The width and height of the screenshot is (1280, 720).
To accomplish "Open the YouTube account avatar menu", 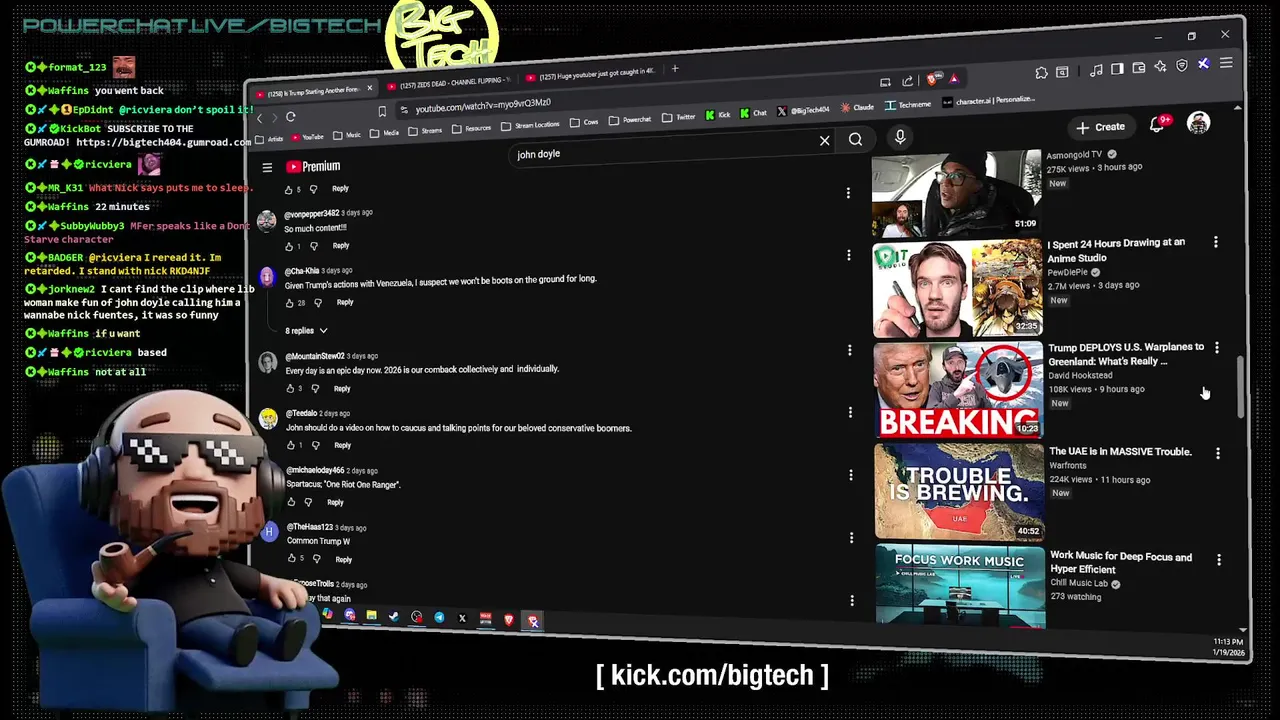I will (x=1198, y=123).
